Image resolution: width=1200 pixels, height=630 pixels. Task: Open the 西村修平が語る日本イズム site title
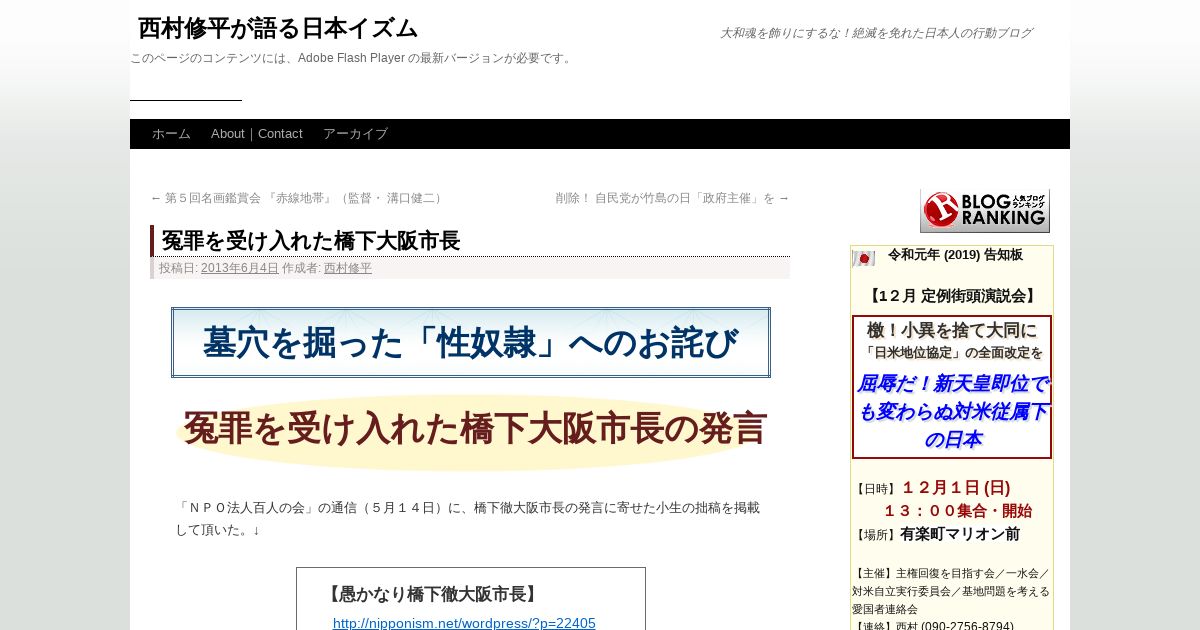point(278,28)
